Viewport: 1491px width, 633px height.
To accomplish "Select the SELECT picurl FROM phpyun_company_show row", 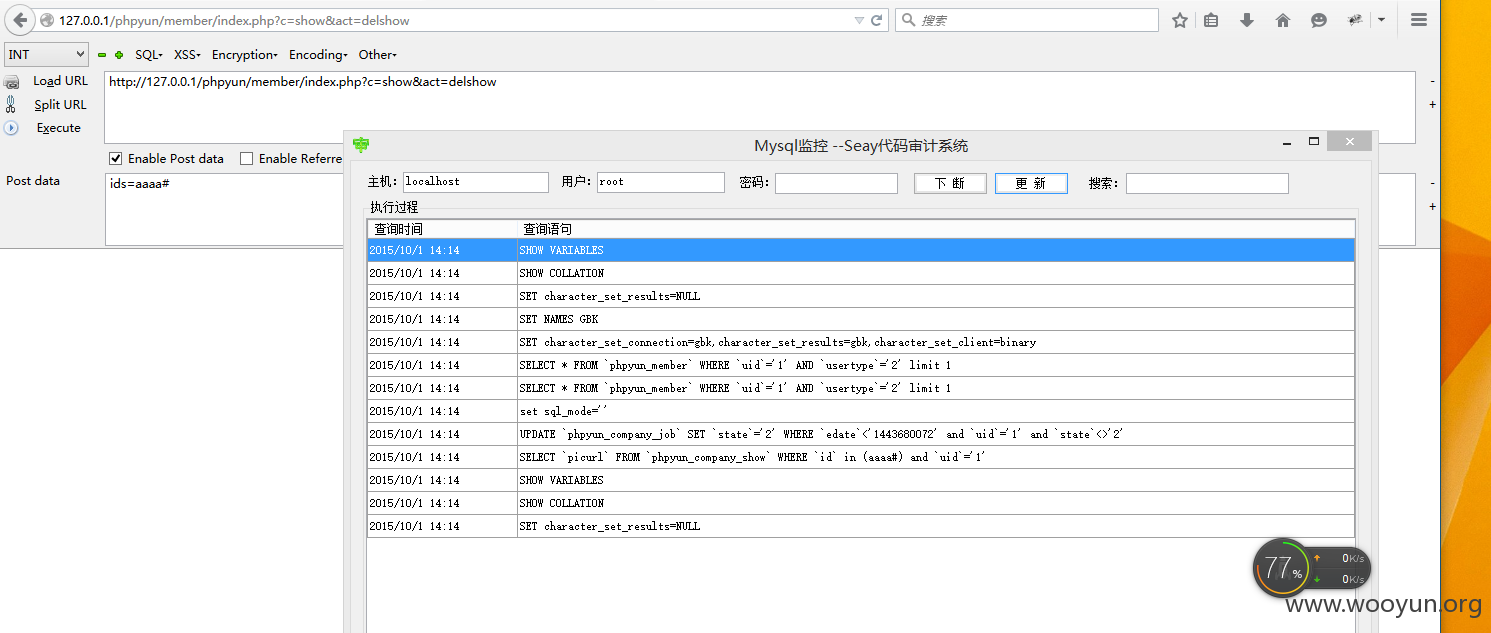I will (861, 457).
